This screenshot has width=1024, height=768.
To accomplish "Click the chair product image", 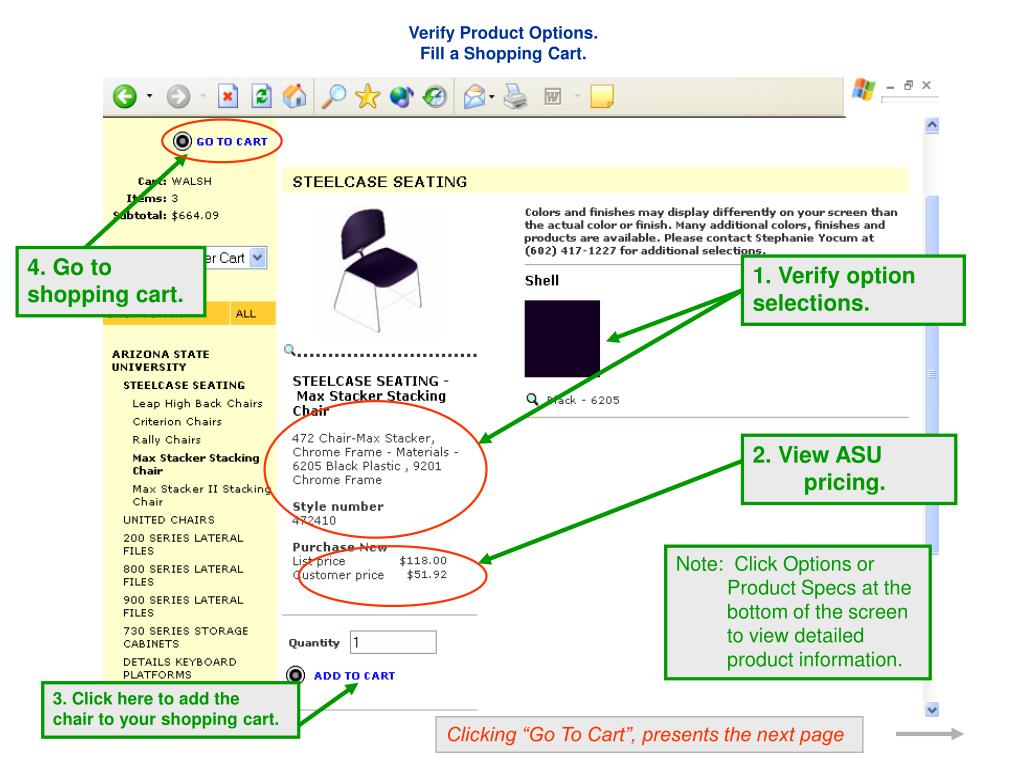I will (379, 269).
